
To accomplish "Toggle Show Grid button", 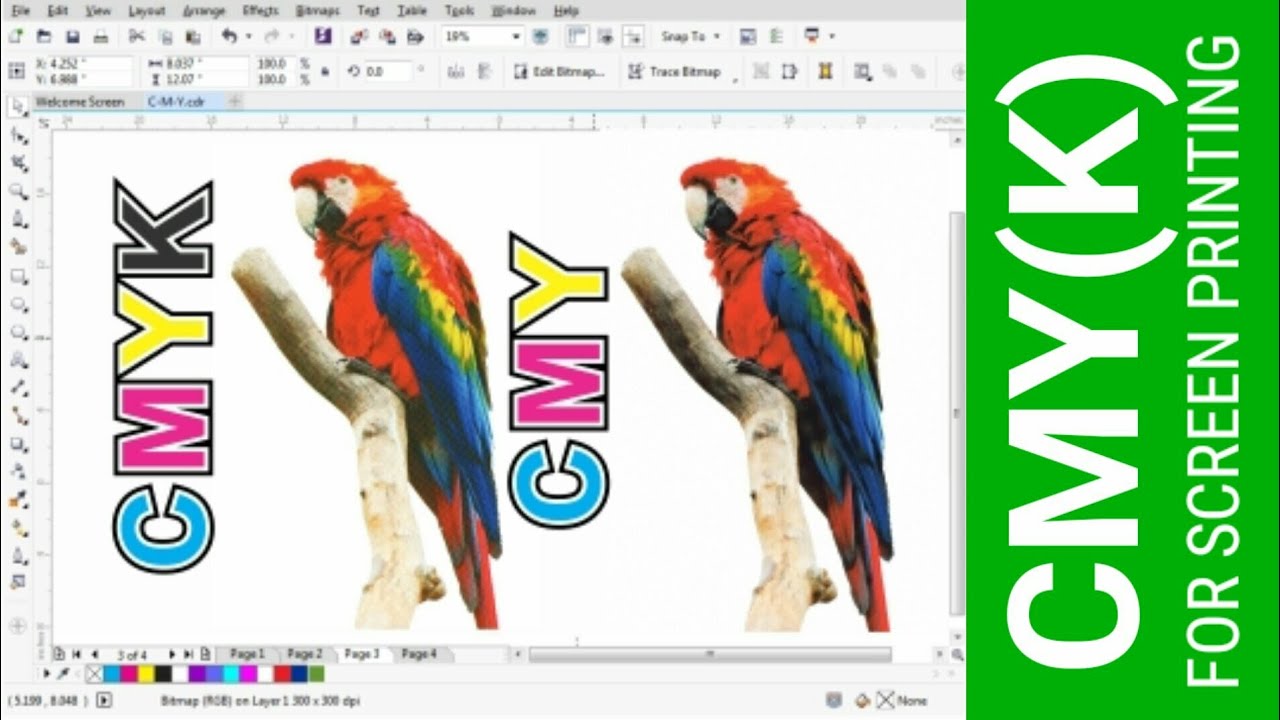I will pos(605,36).
